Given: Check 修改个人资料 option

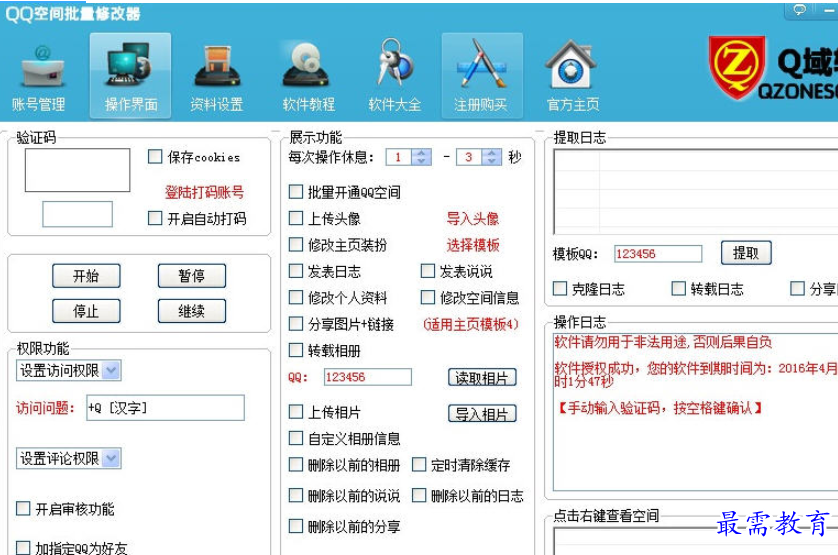Looking at the screenshot, I should click(x=296, y=297).
